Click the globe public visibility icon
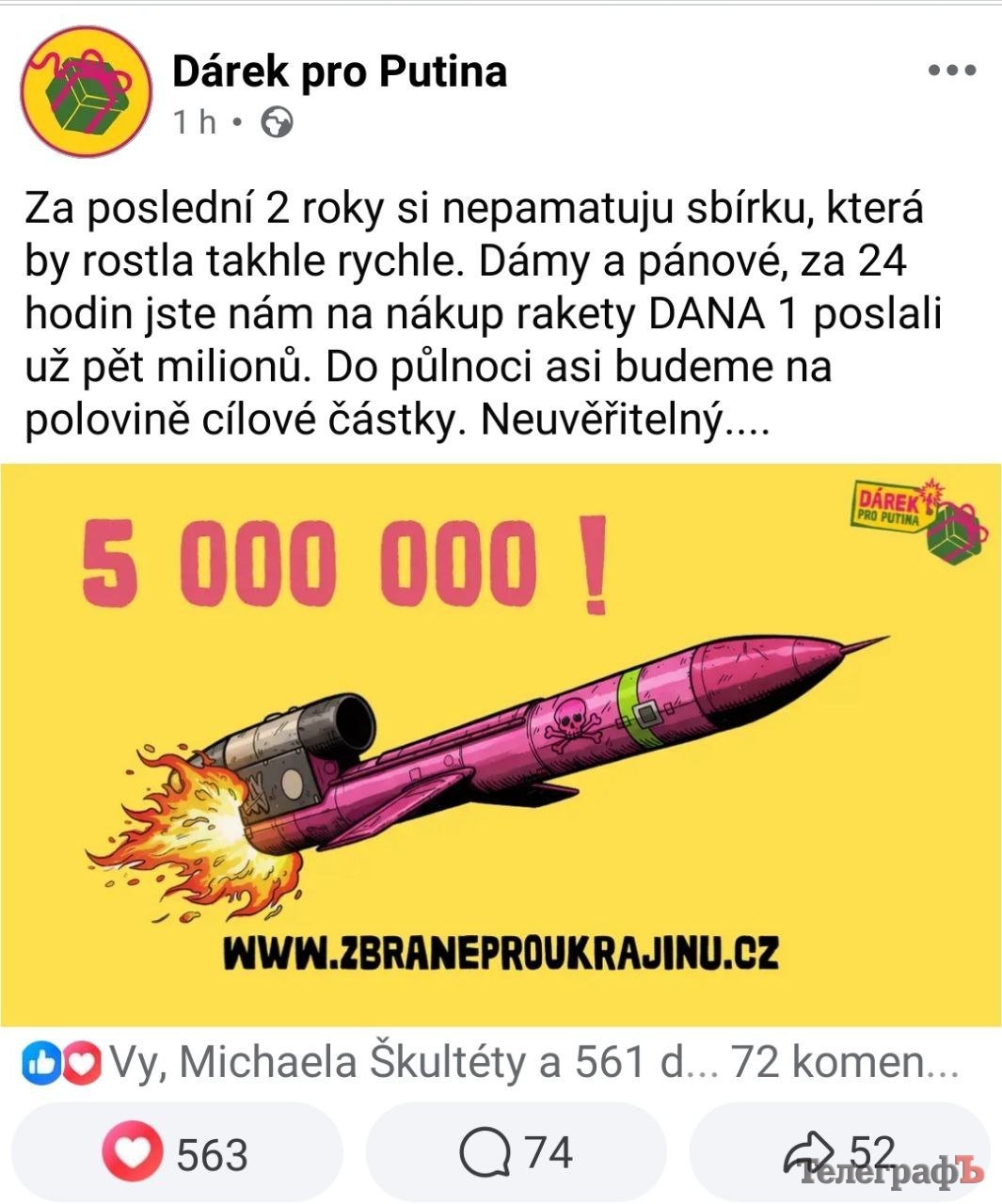This screenshot has width=1002, height=1204. coord(277,123)
